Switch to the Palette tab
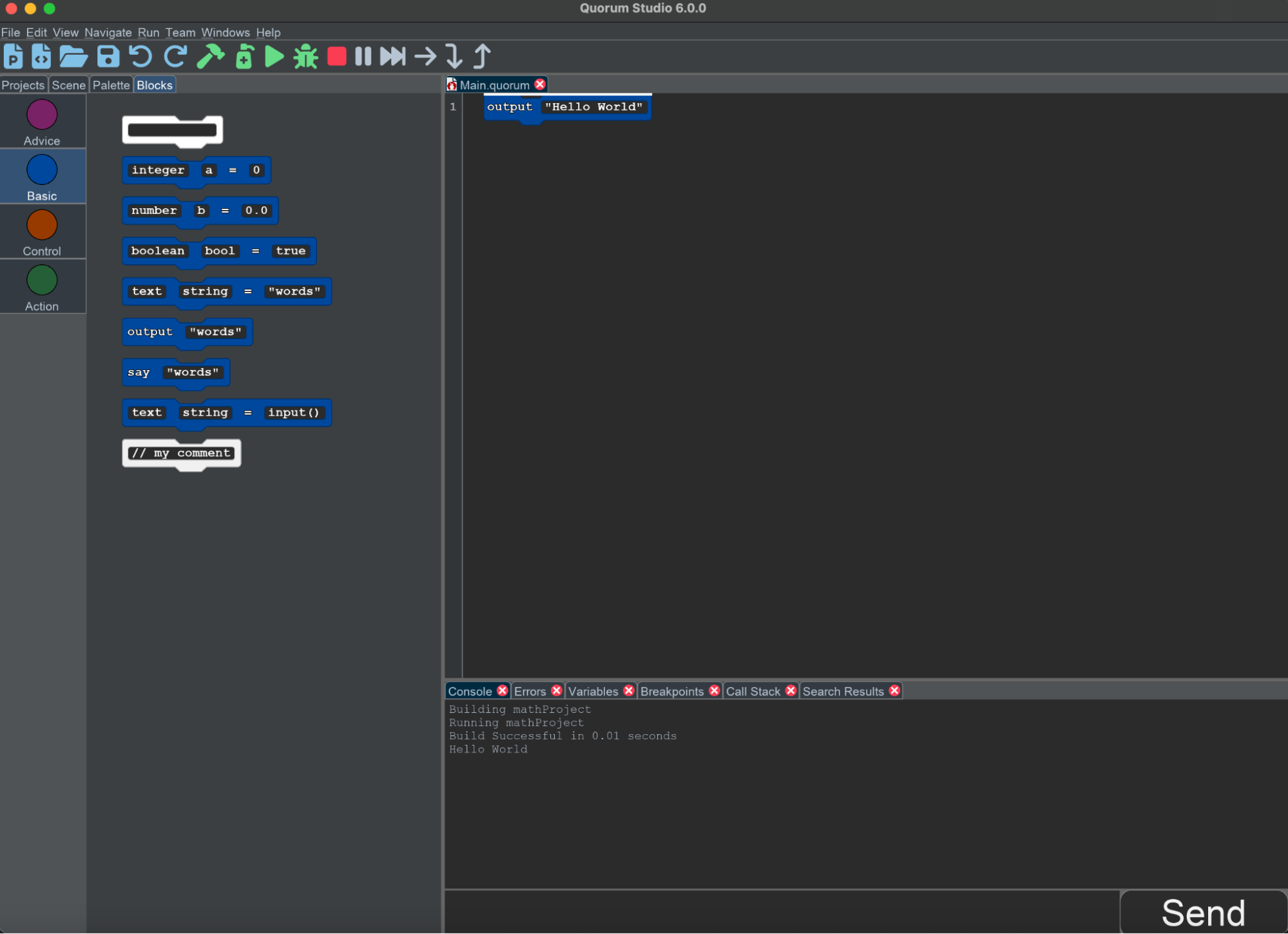This screenshot has width=1288, height=934. click(111, 85)
